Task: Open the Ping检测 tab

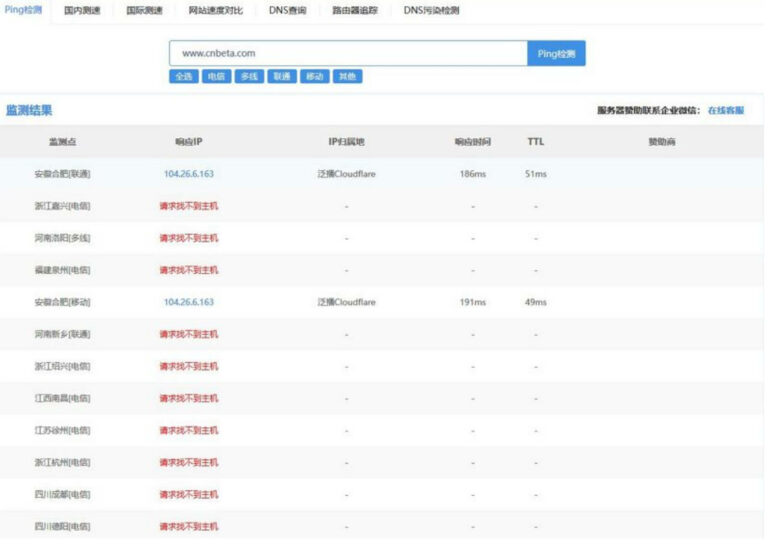Action: point(23,10)
